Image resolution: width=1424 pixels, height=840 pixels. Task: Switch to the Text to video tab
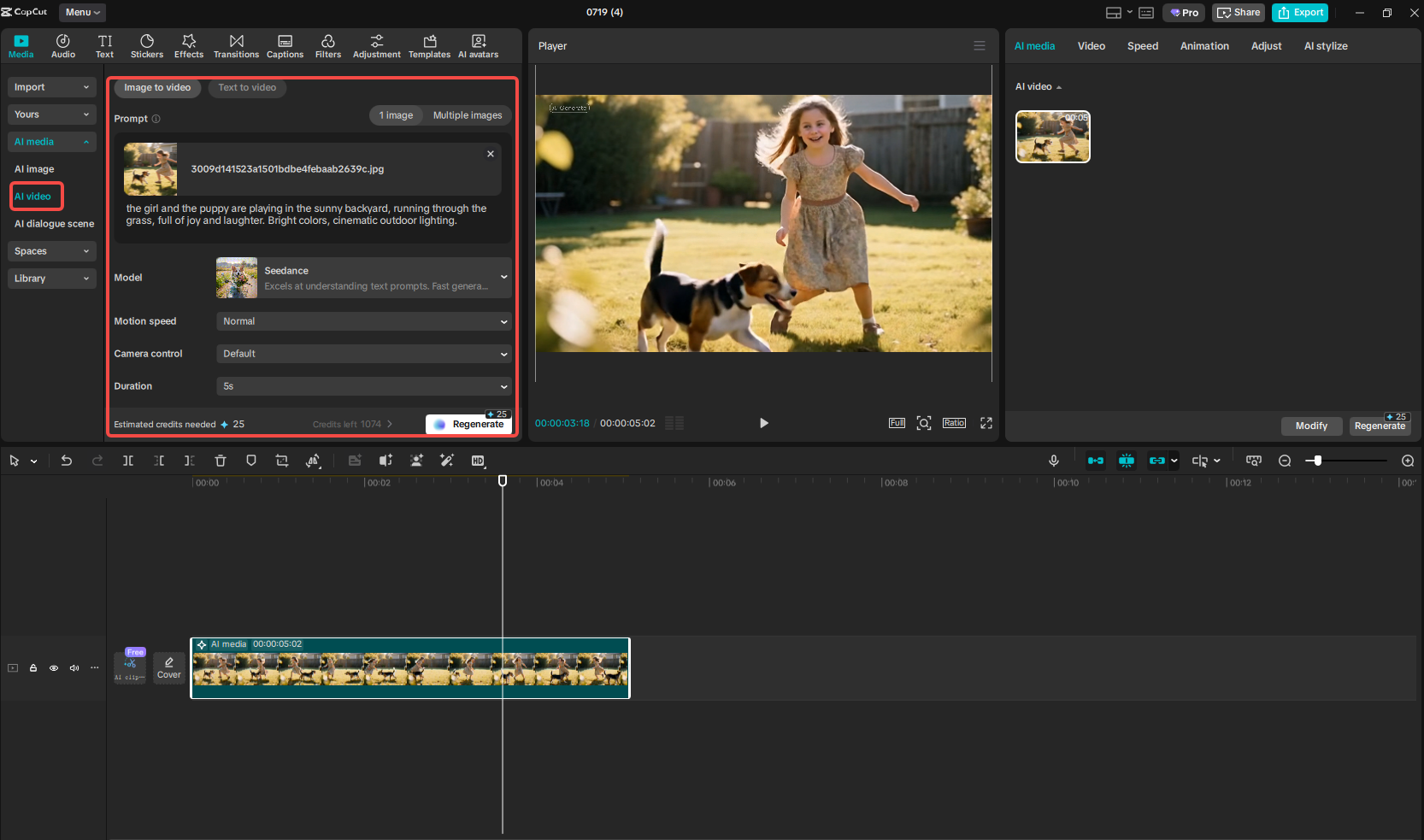pos(247,87)
